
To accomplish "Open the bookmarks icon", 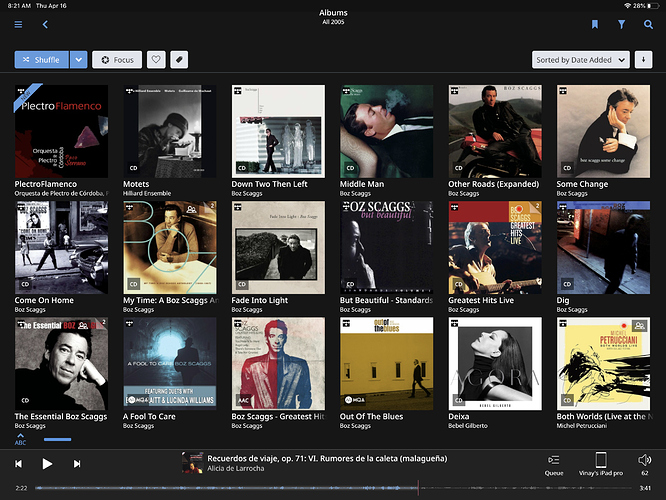I will click(595, 25).
